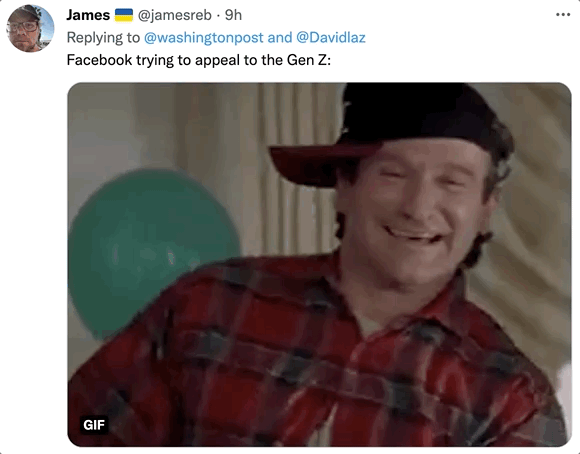The height and width of the screenshot is (454, 580).
Task: Click the word 'and' between mentions
Action: pyautogui.click(x=280, y=38)
